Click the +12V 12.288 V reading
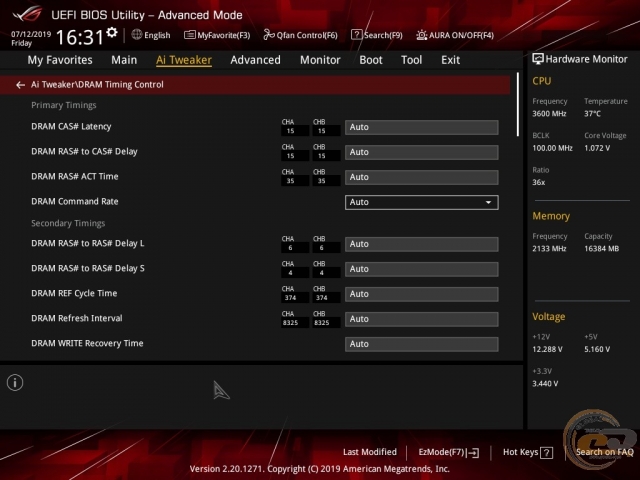Viewport: 640px width, 480px height. point(547,350)
